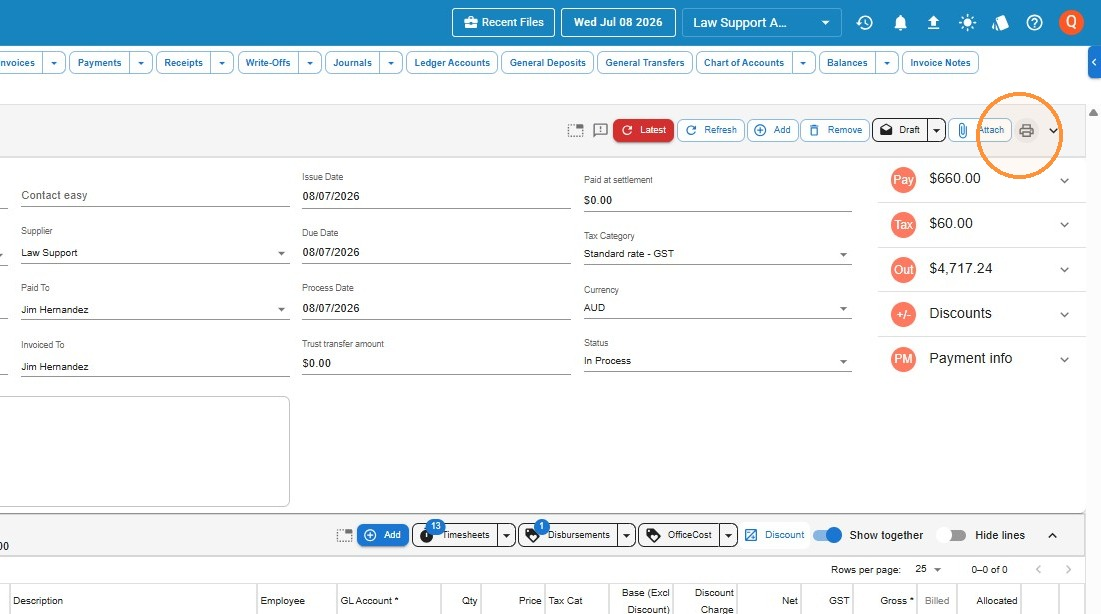
Task: Go to previous page of rows
Action: 1039,569
